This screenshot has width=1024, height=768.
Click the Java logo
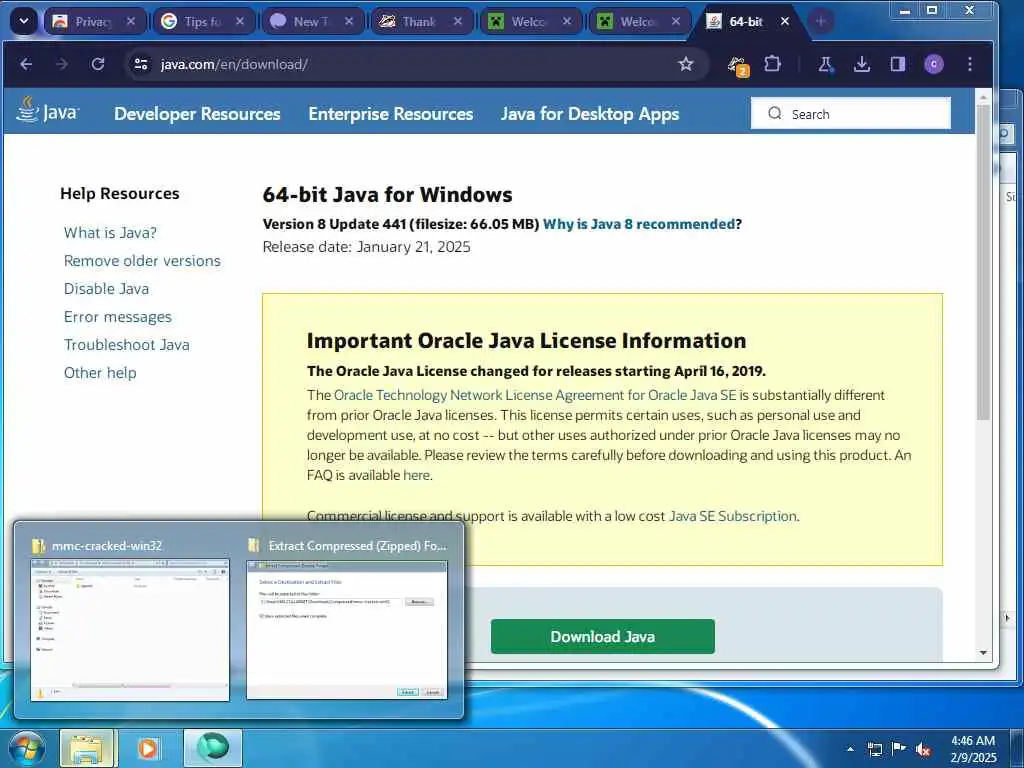pyautogui.click(x=48, y=110)
